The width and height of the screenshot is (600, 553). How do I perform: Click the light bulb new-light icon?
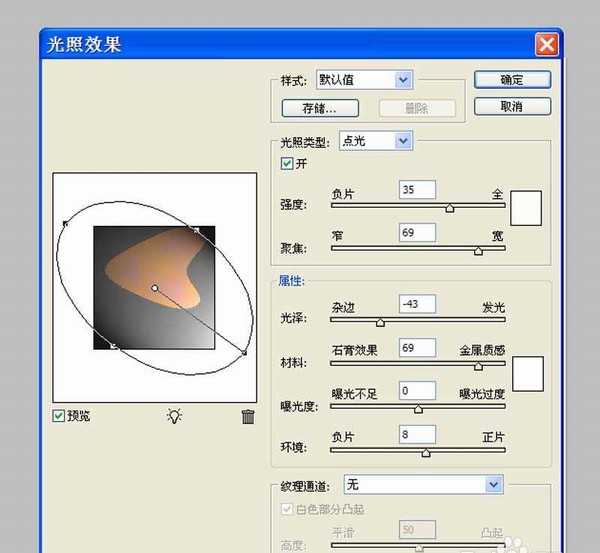click(x=174, y=416)
